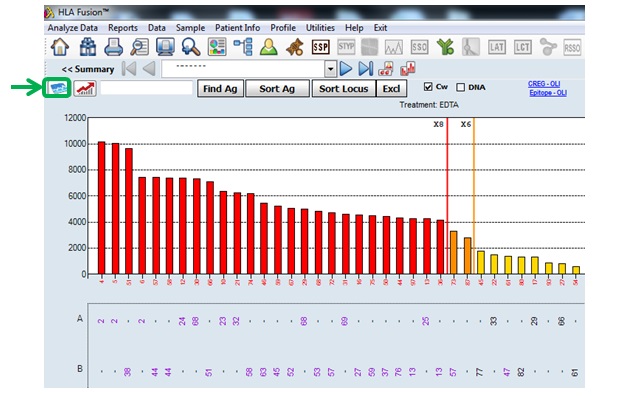
Task: Open the Sample menu
Action: click(190, 28)
